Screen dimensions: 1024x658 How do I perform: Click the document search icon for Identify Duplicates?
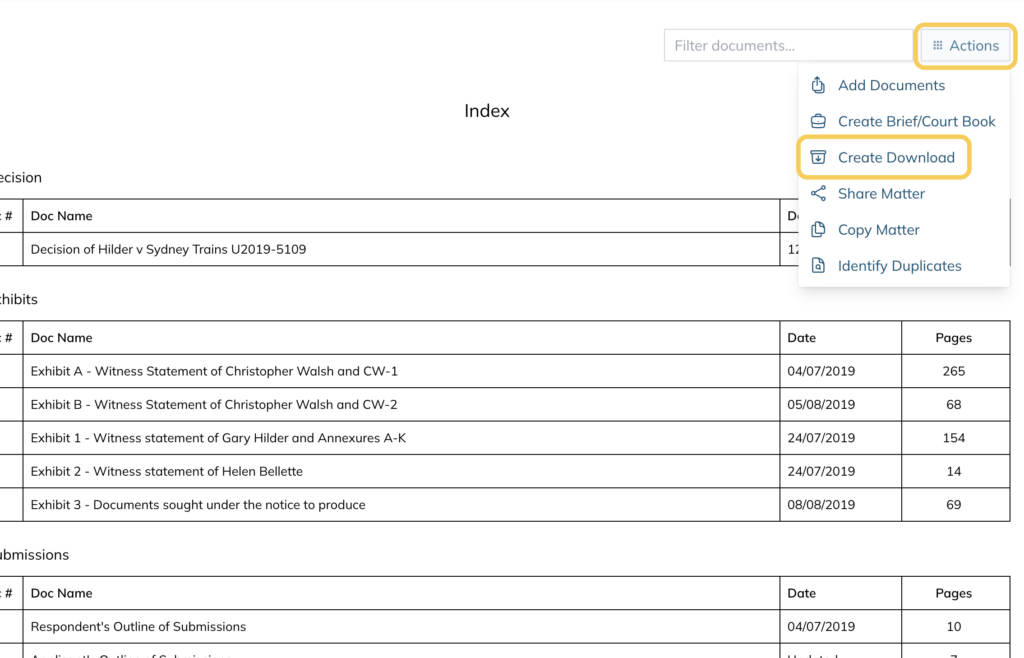tap(818, 266)
